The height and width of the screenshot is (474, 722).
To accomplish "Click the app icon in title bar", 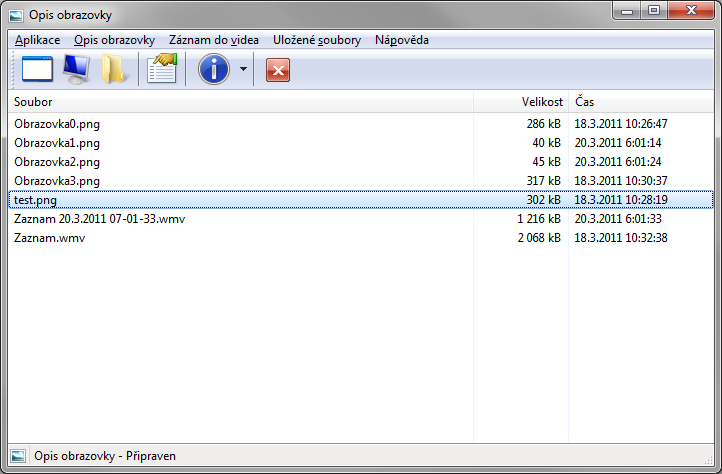I will click(x=16, y=16).
